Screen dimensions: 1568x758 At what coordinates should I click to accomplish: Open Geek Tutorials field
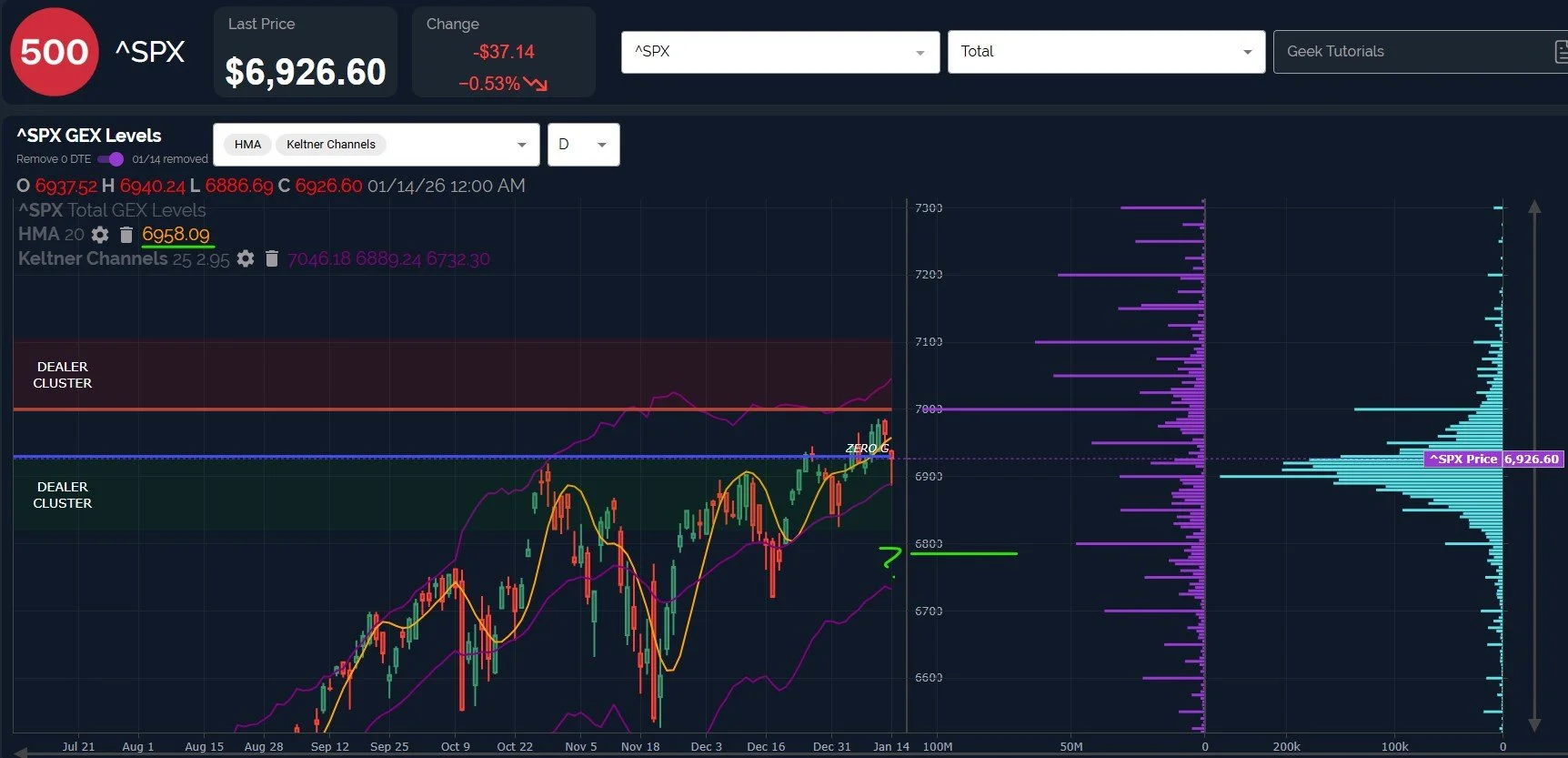(x=1419, y=52)
